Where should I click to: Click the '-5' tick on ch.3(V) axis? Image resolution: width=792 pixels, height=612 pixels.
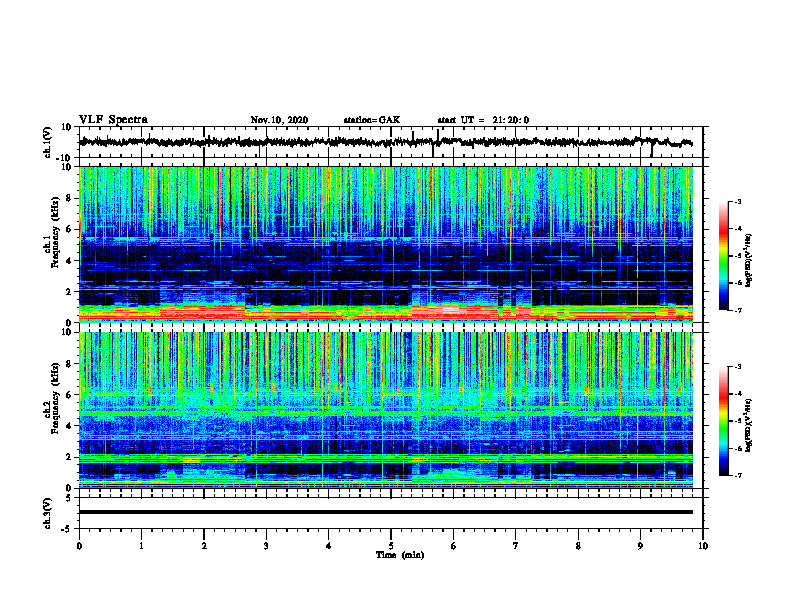[x=67, y=529]
